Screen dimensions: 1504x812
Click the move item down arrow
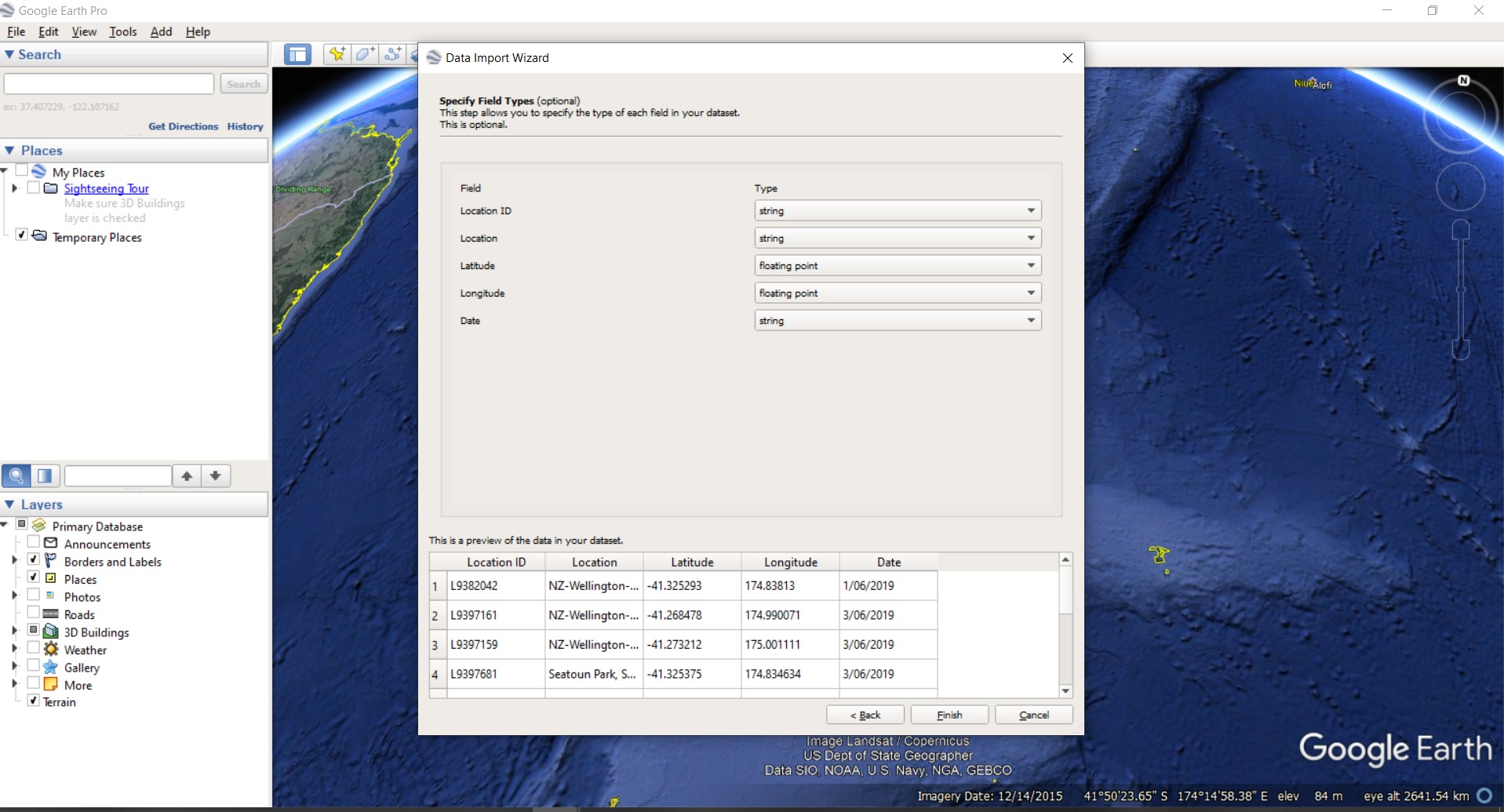[x=216, y=475]
